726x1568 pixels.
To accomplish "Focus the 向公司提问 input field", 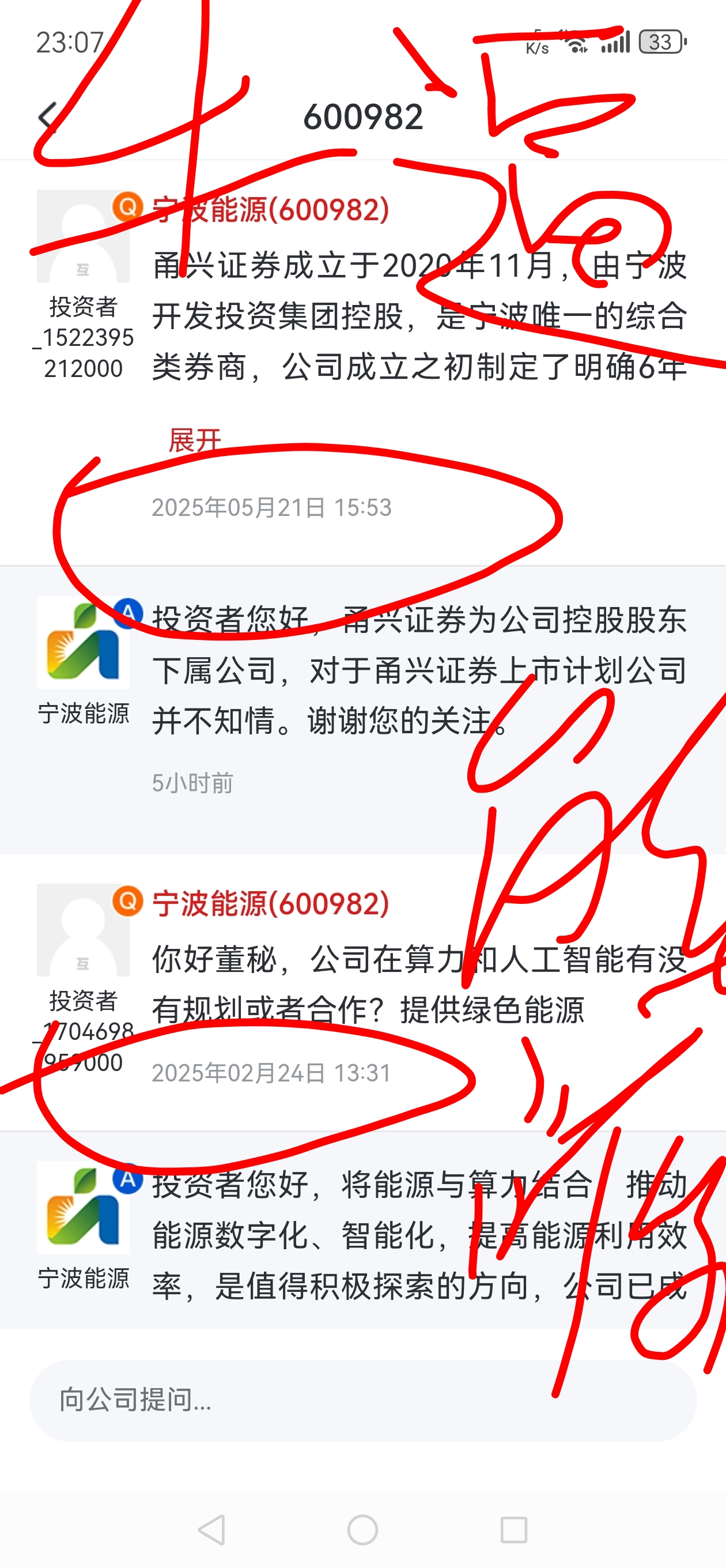I will click(362, 1400).
